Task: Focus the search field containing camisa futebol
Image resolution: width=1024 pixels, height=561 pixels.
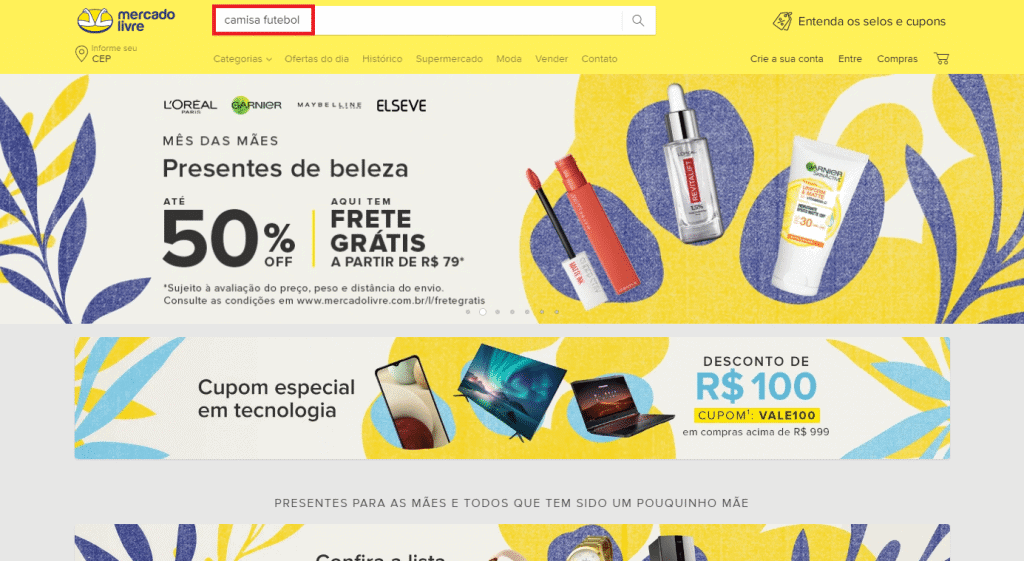Action: point(418,20)
